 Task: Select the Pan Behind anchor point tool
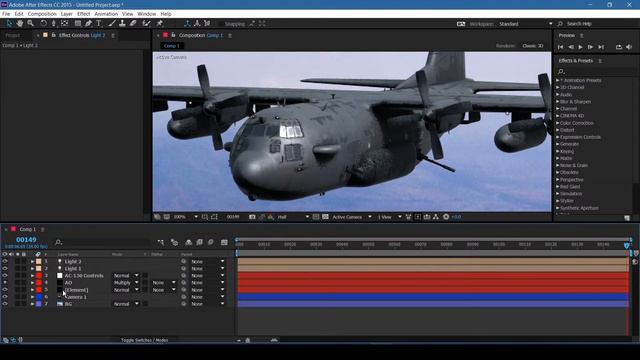tap(64, 24)
